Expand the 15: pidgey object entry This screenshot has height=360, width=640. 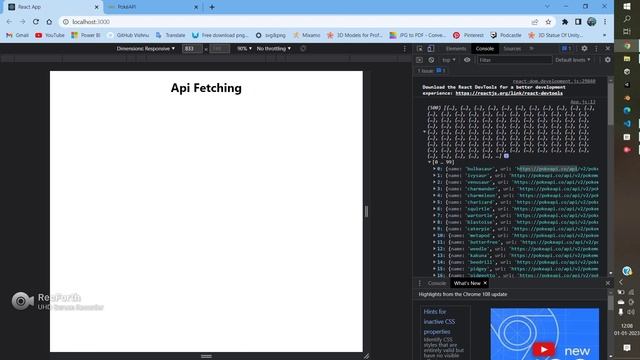click(x=434, y=269)
